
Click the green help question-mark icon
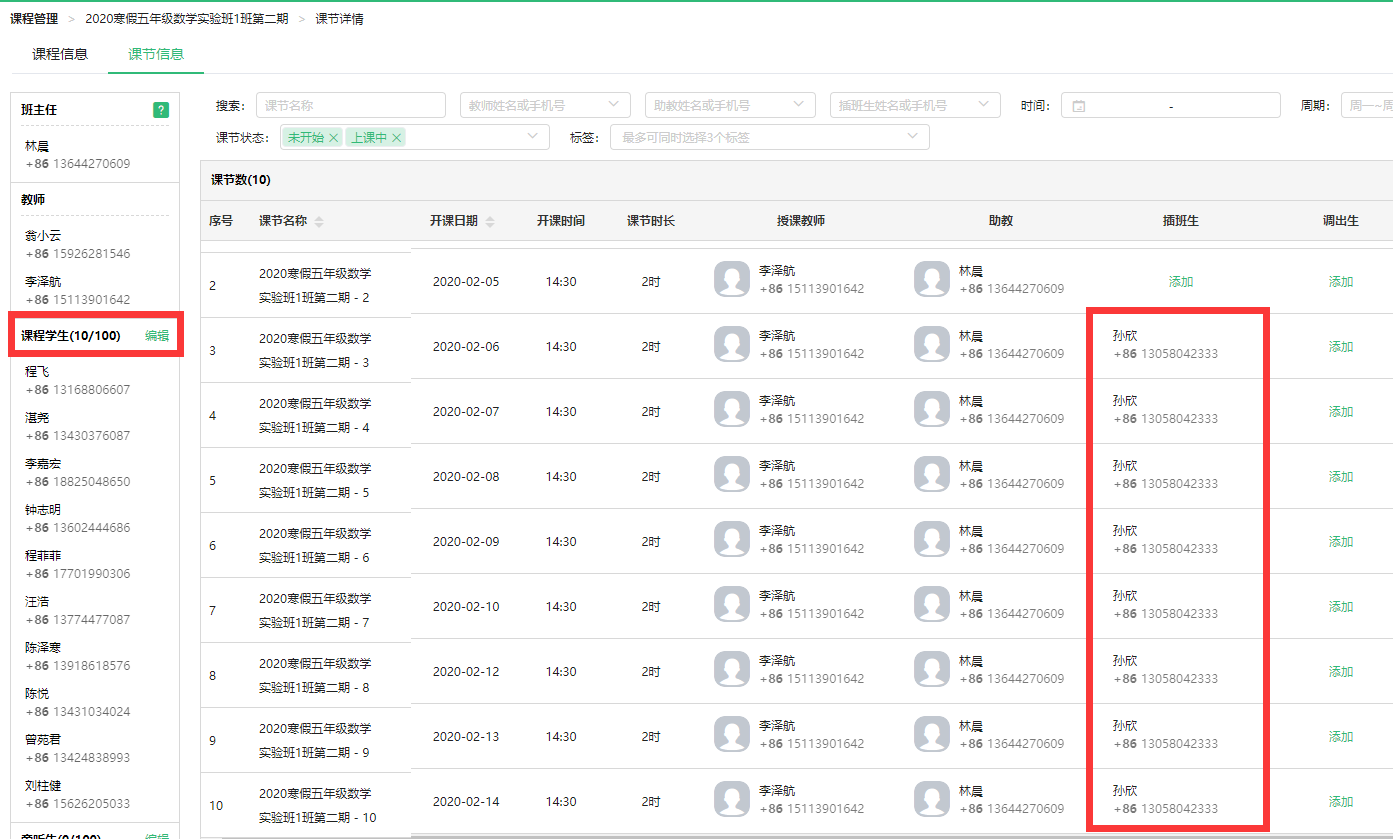pyautogui.click(x=161, y=110)
